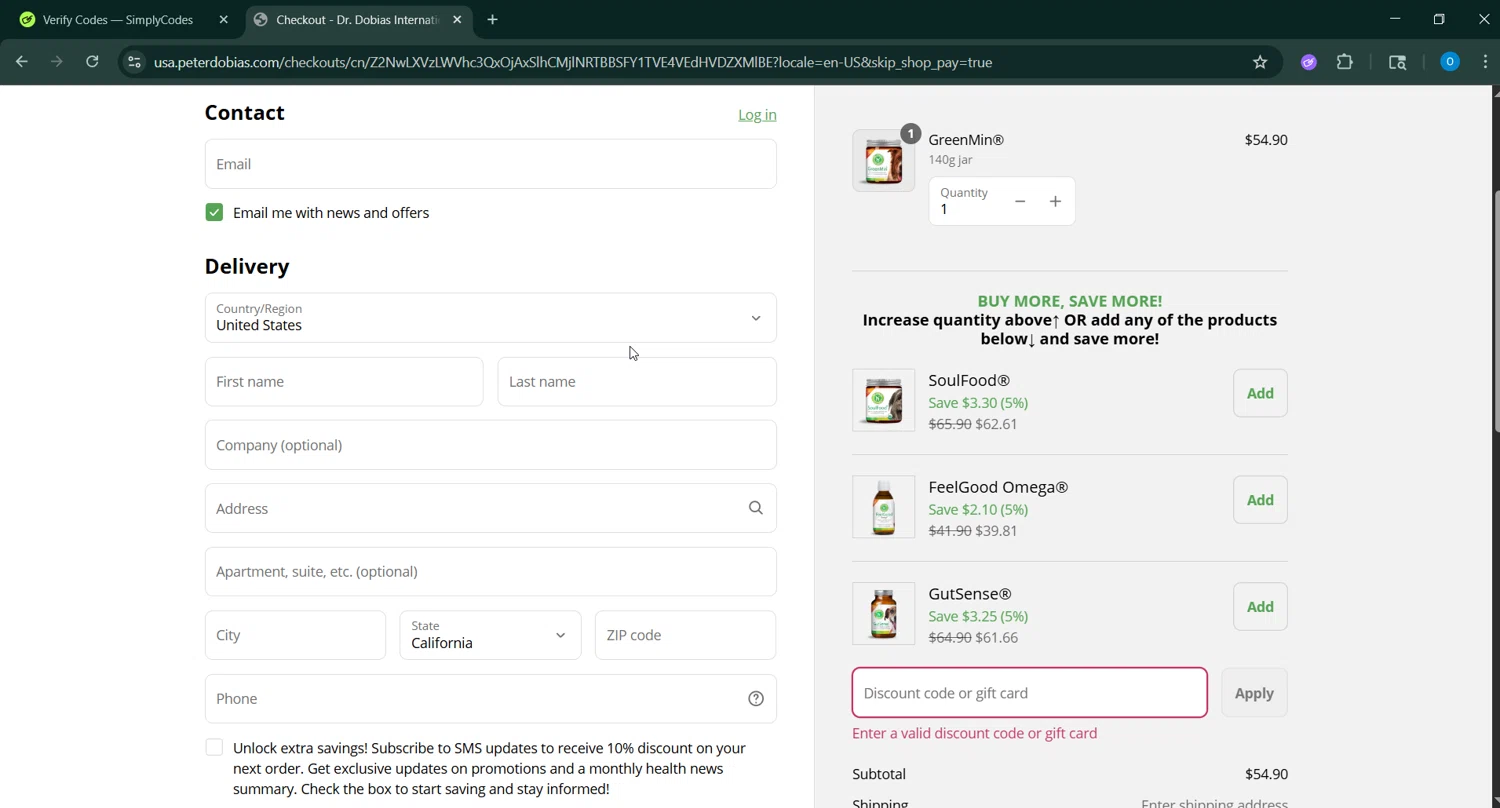
Task: Apply the discount code
Action: pyautogui.click(x=1254, y=693)
